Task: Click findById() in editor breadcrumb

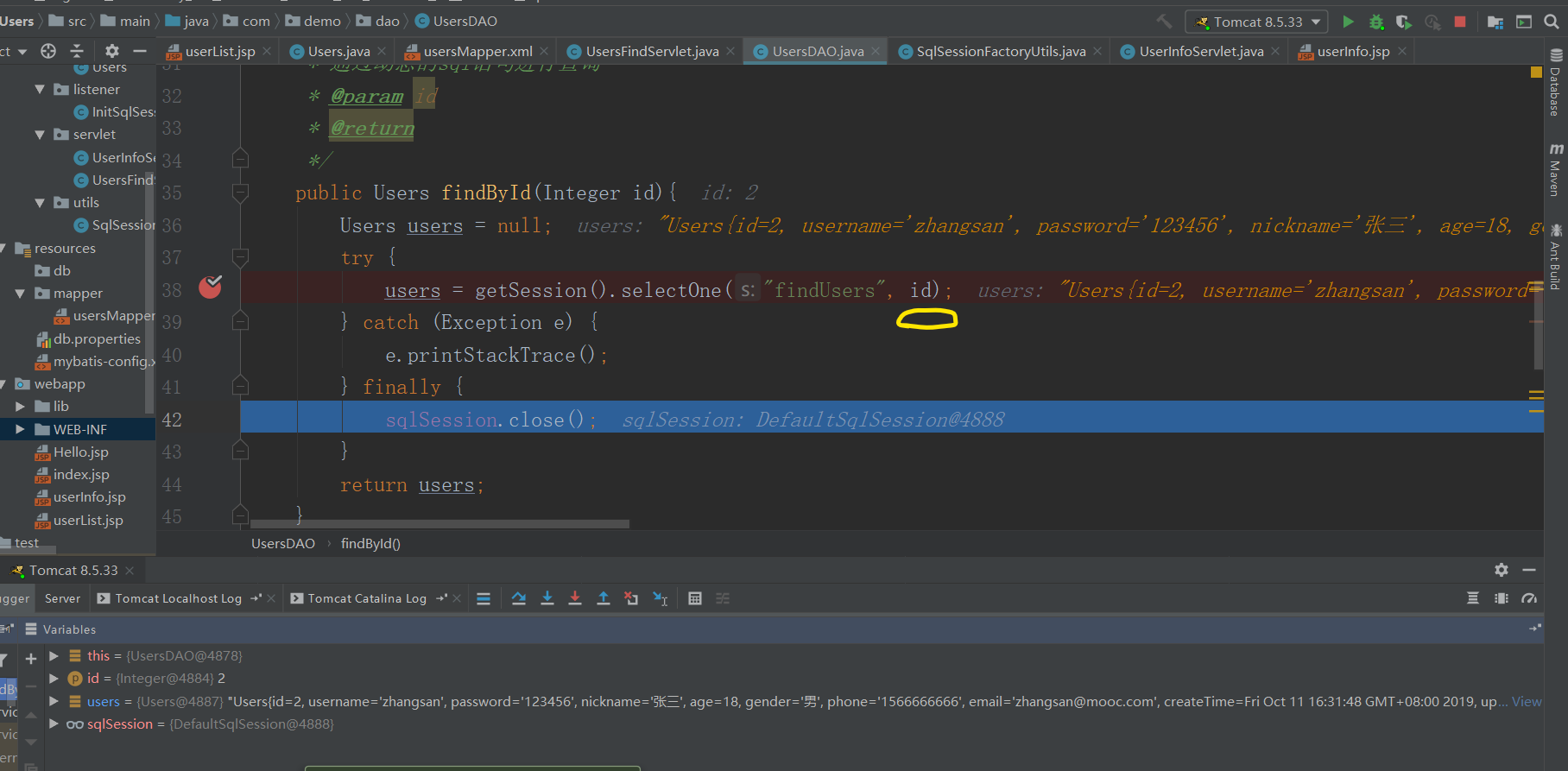Action: [x=370, y=544]
